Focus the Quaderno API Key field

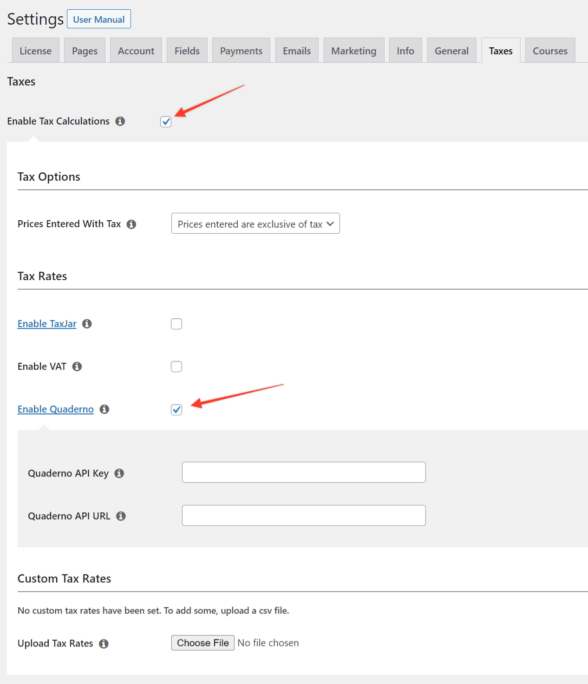pyautogui.click(x=304, y=472)
